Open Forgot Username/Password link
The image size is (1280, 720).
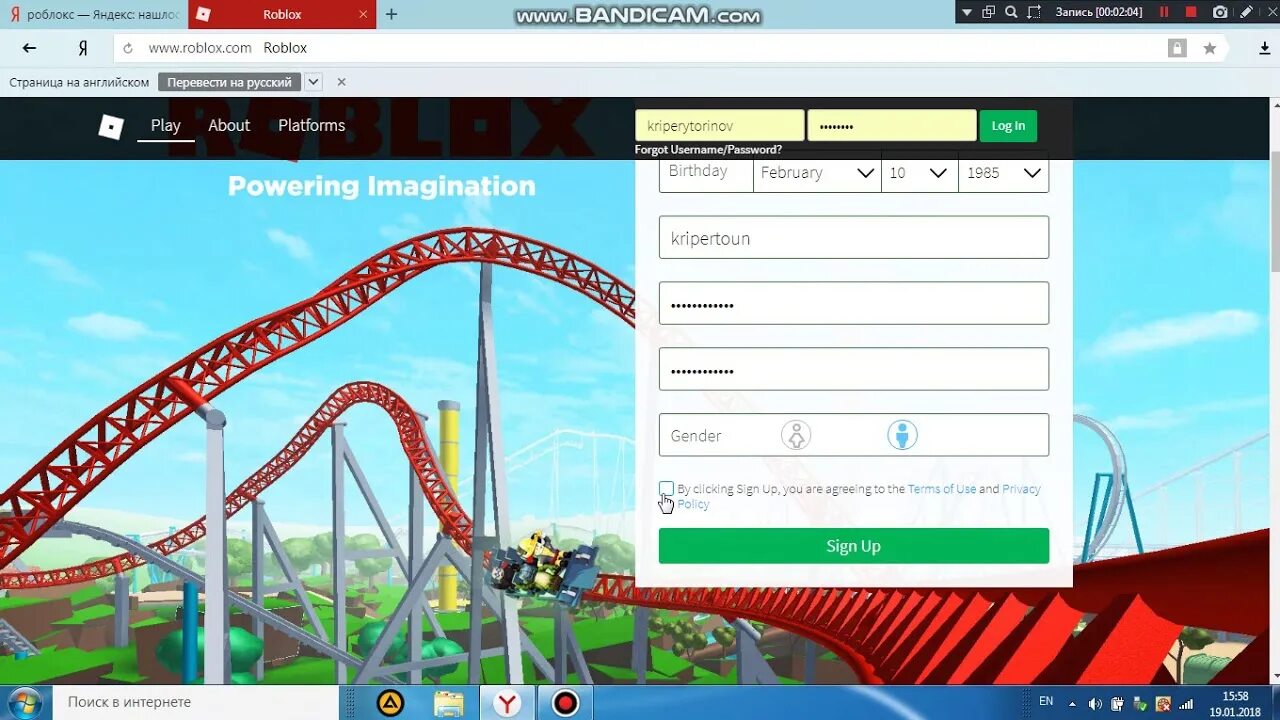(x=708, y=150)
